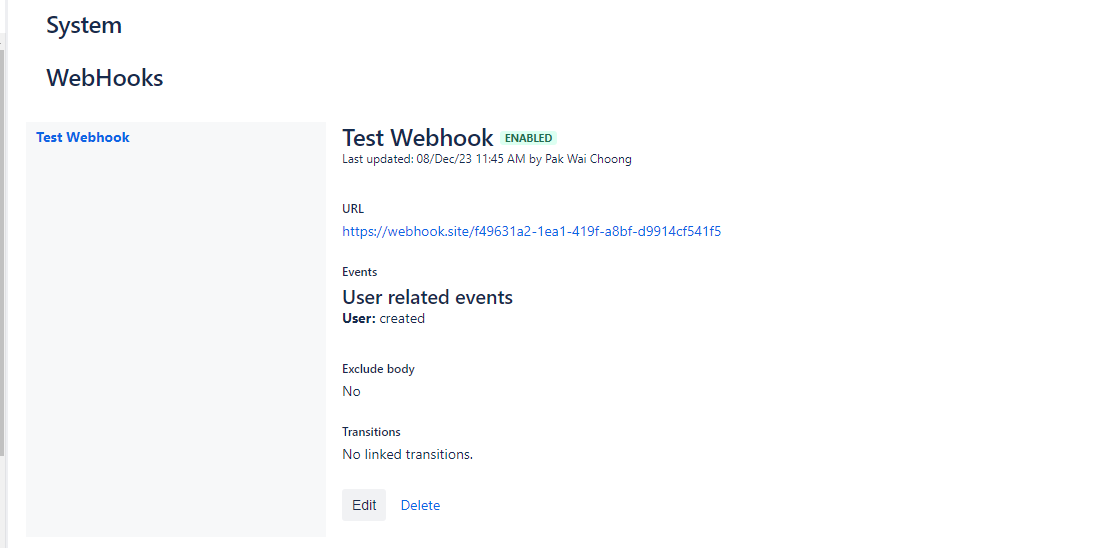This screenshot has width=1105, height=548.
Task: Click the User related events heading
Action: pyautogui.click(x=427, y=297)
